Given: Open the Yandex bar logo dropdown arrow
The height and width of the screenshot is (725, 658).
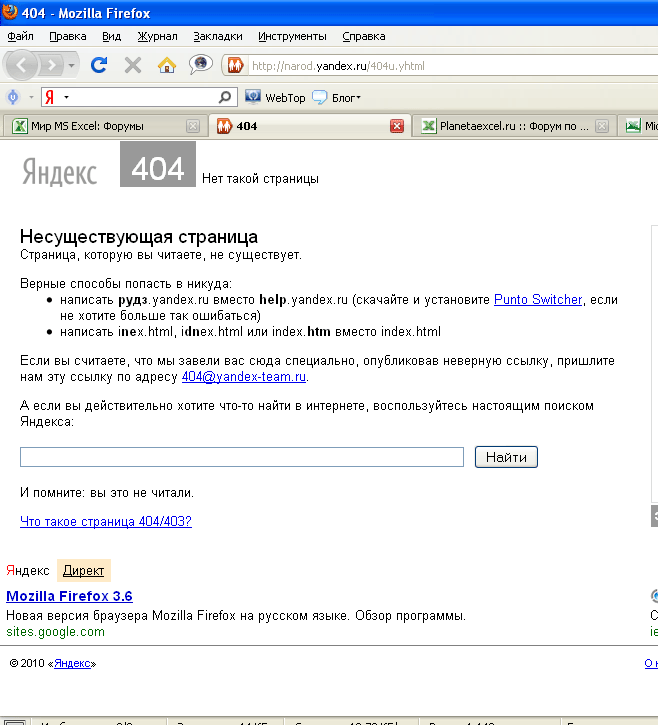Looking at the screenshot, I should [31, 97].
